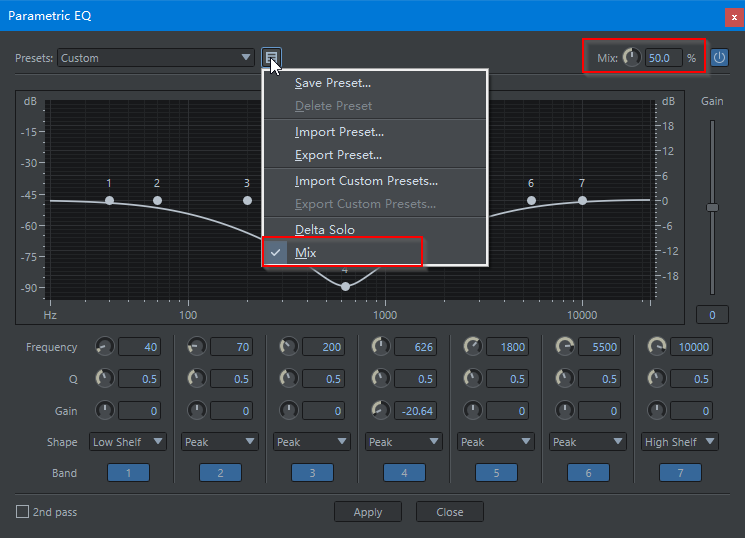Viewport: 745px width, 538px height.
Task: Click the band 3 Q knob
Action: pos(288,379)
